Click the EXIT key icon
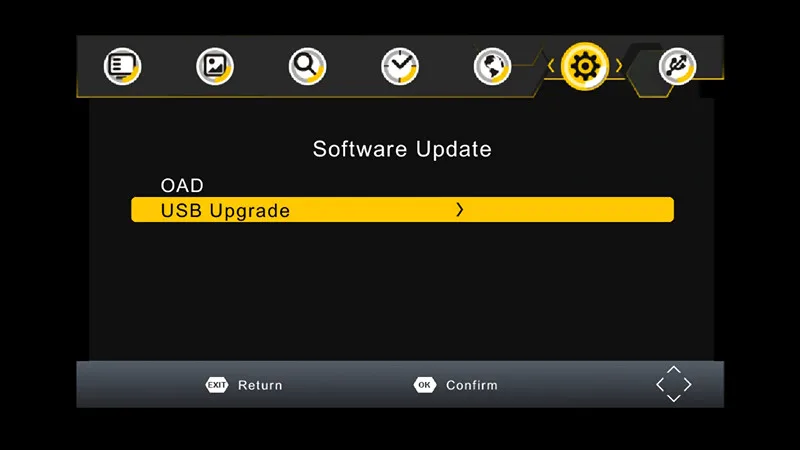The image size is (800, 450). [217, 385]
